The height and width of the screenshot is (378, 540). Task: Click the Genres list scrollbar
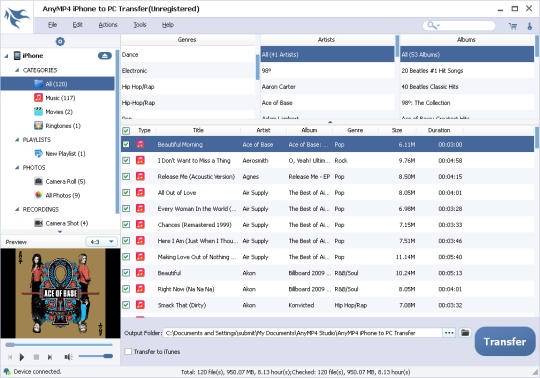[257, 67]
